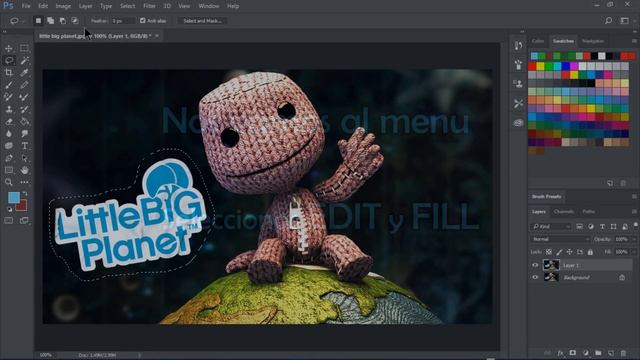This screenshot has height=360, width=640.
Task: Choose Add to selection mode
Action: coord(51,20)
